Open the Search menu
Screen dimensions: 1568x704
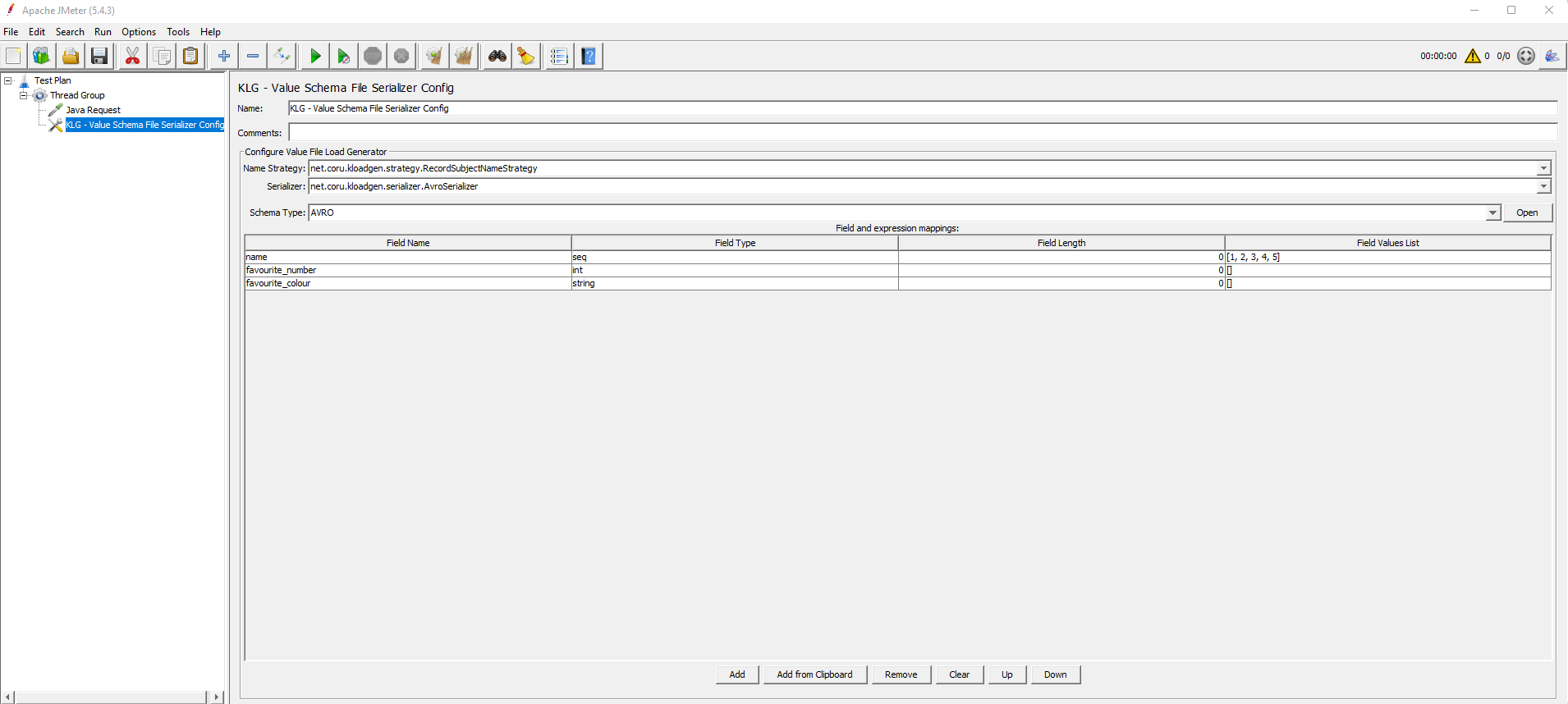click(70, 32)
